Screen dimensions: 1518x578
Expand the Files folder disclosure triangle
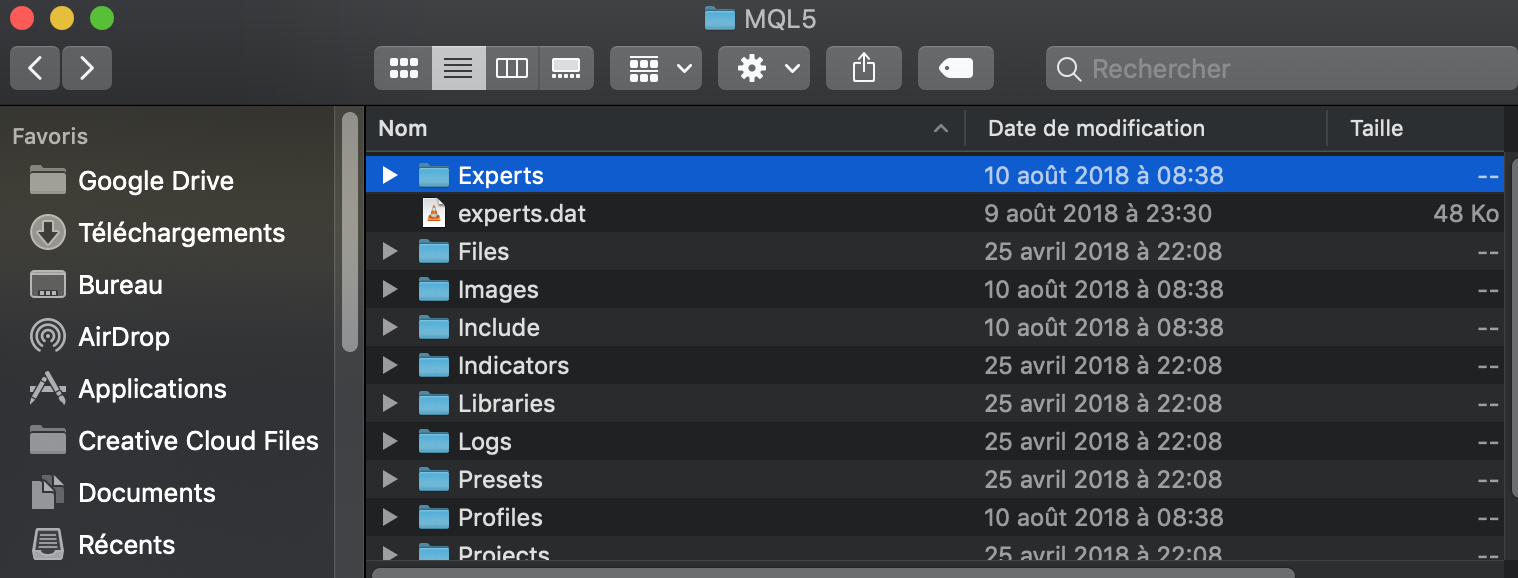pyautogui.click(x=390, y=251)
